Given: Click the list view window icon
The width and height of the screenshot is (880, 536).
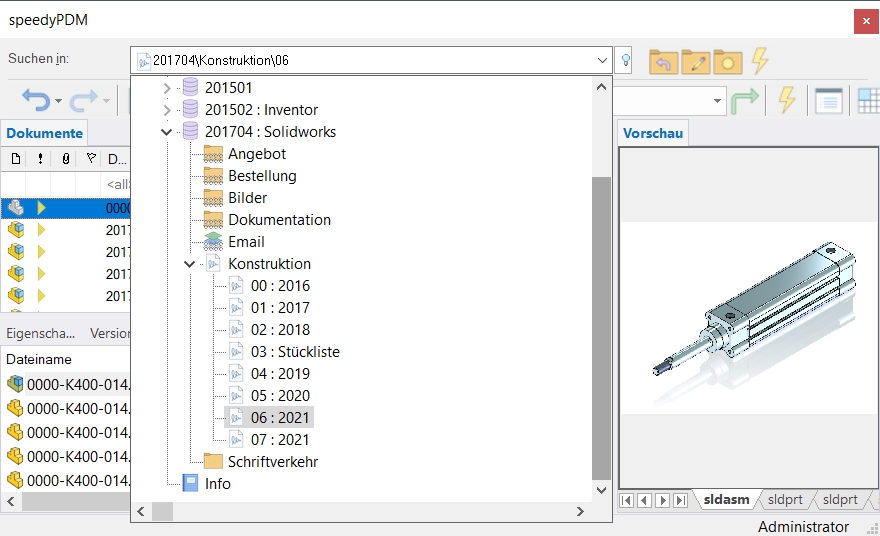Looking at the screenshot, I should coord(827,101).
